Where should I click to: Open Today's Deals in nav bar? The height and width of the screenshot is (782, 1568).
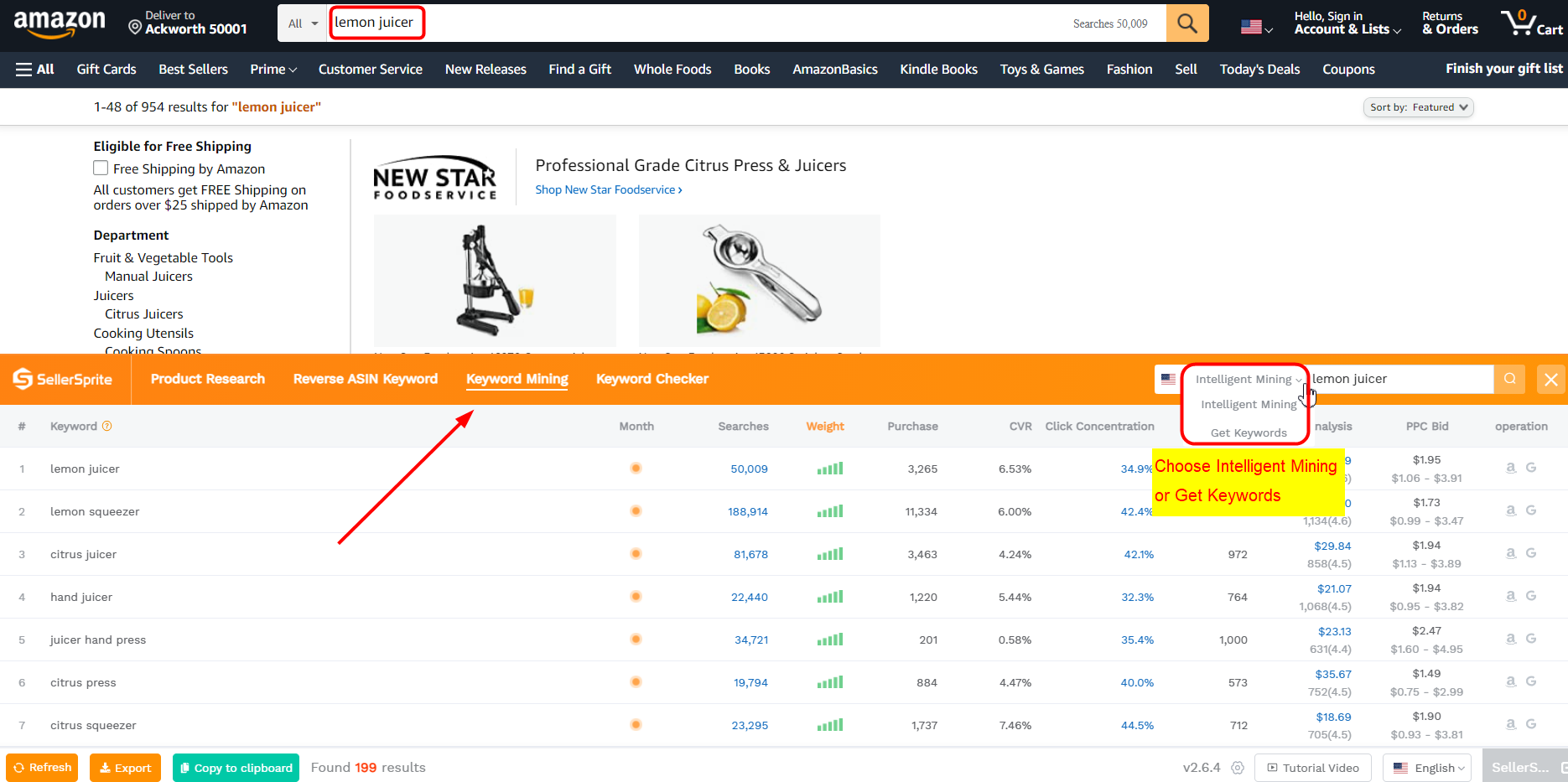(x=1259, y=70)
